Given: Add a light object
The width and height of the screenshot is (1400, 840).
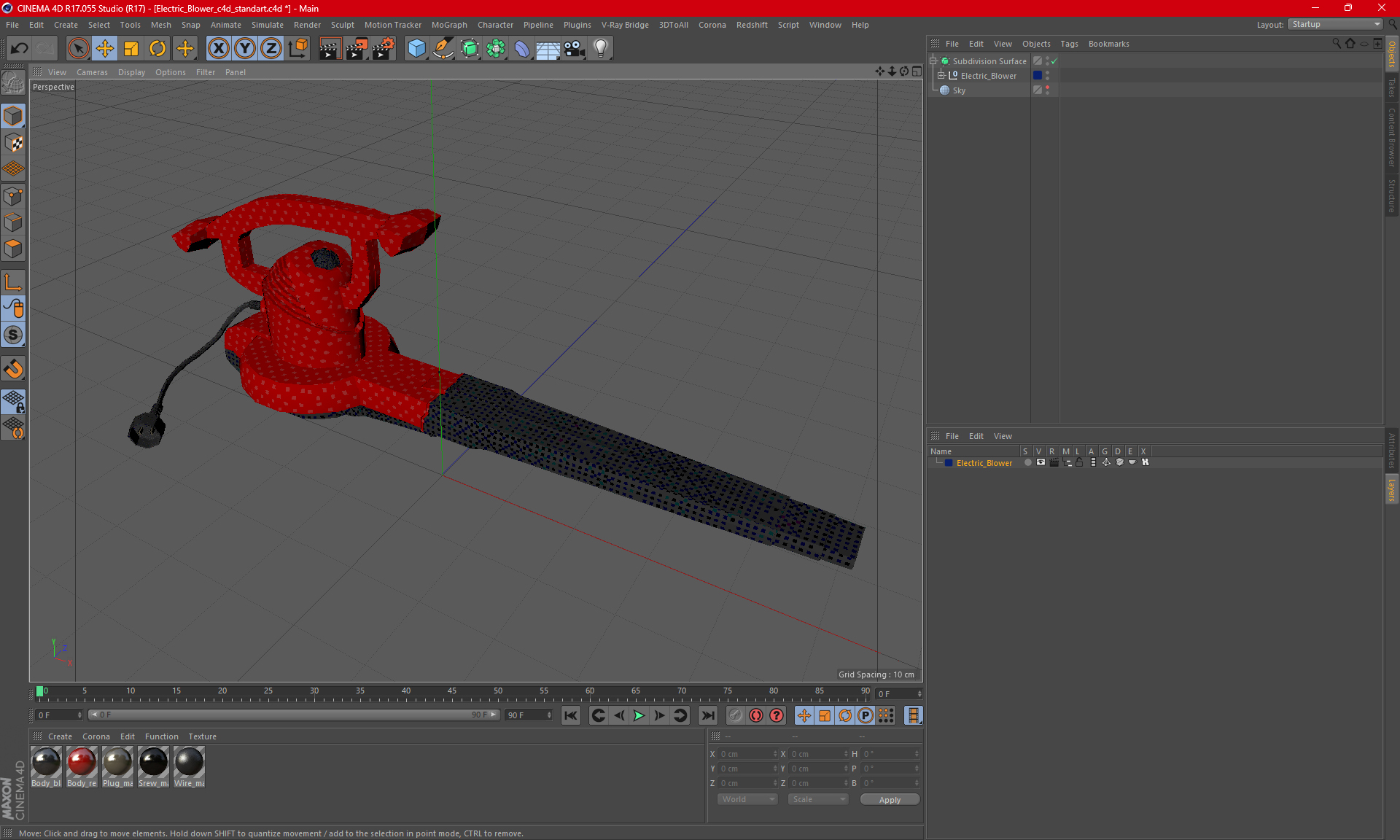Looking at the screenshot, I should point(601,48).
